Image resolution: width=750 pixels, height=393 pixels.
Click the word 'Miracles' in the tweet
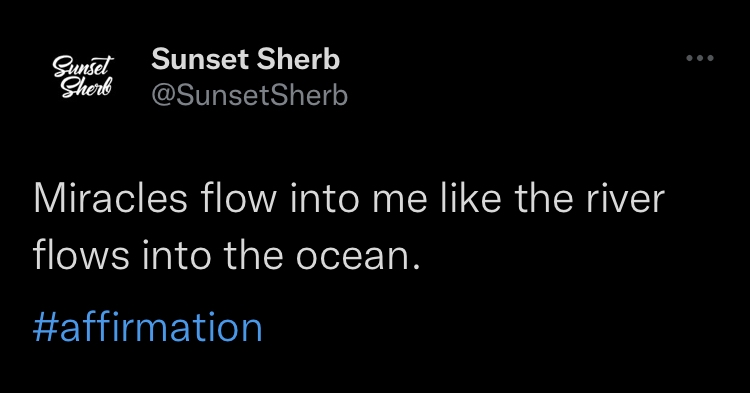pos(110,198)
